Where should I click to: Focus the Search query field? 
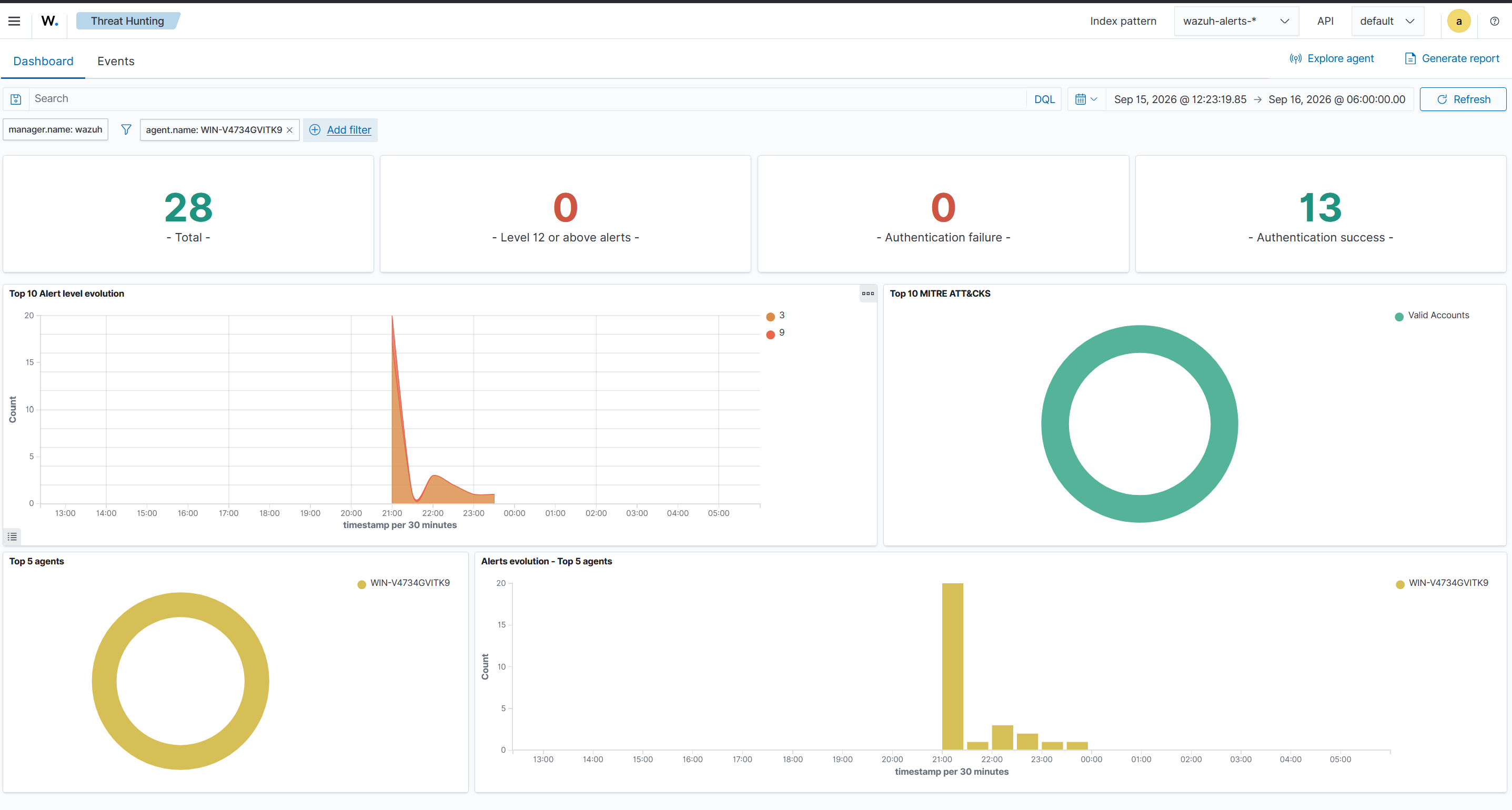528,98
